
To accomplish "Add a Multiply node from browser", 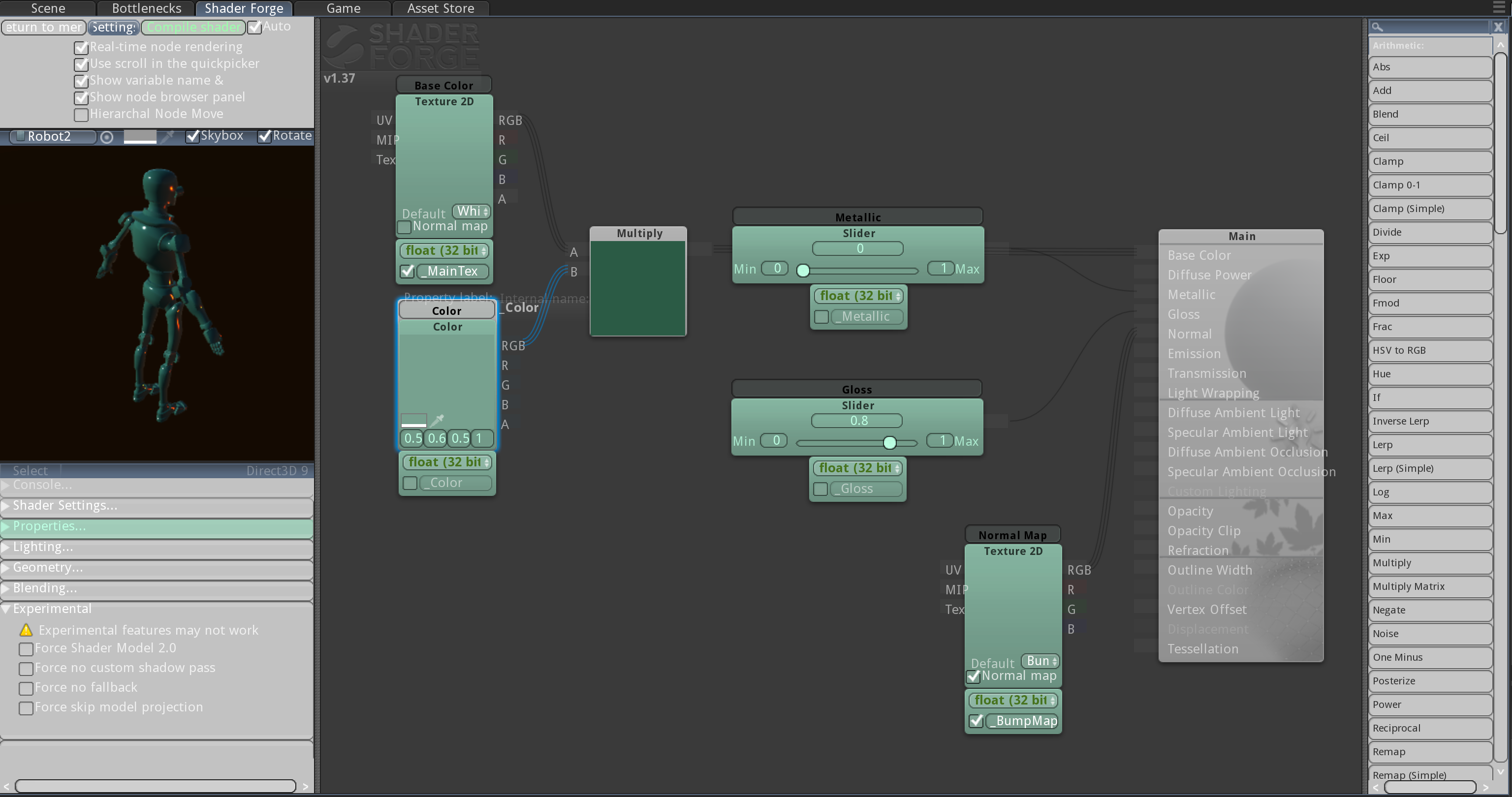I will coord(1430,563).
